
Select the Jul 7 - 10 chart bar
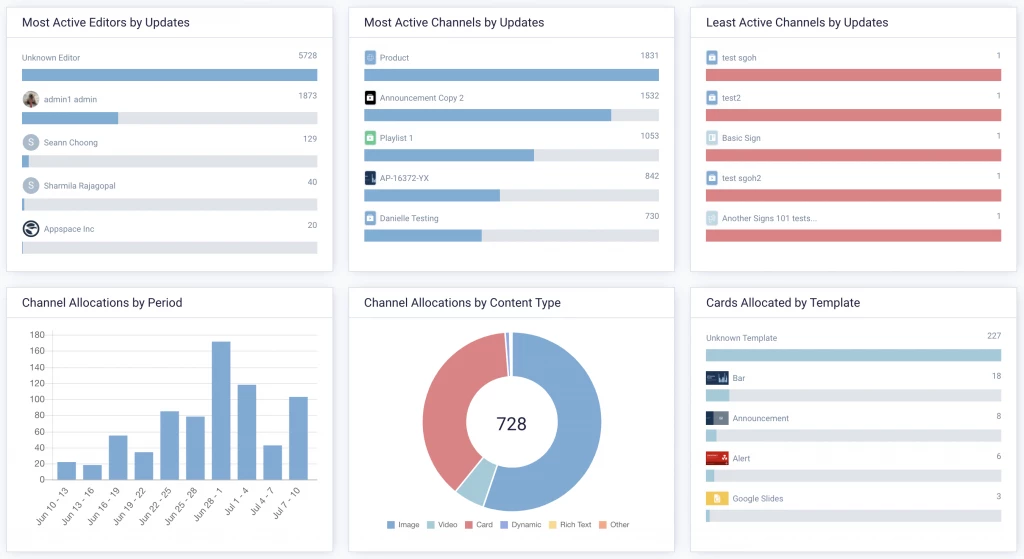[x=298, y=438]
